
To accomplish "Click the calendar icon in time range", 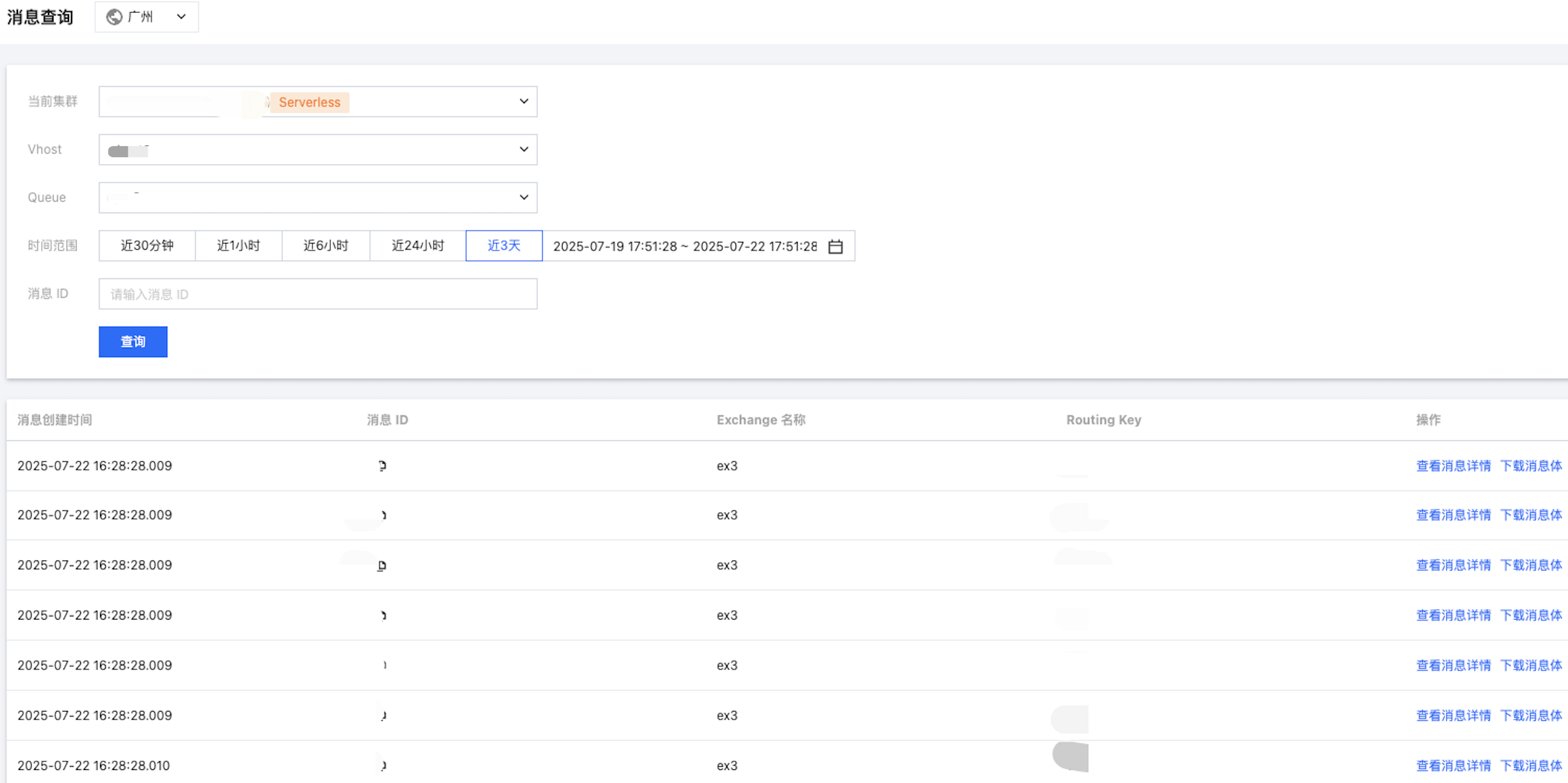I will point(835,247).
